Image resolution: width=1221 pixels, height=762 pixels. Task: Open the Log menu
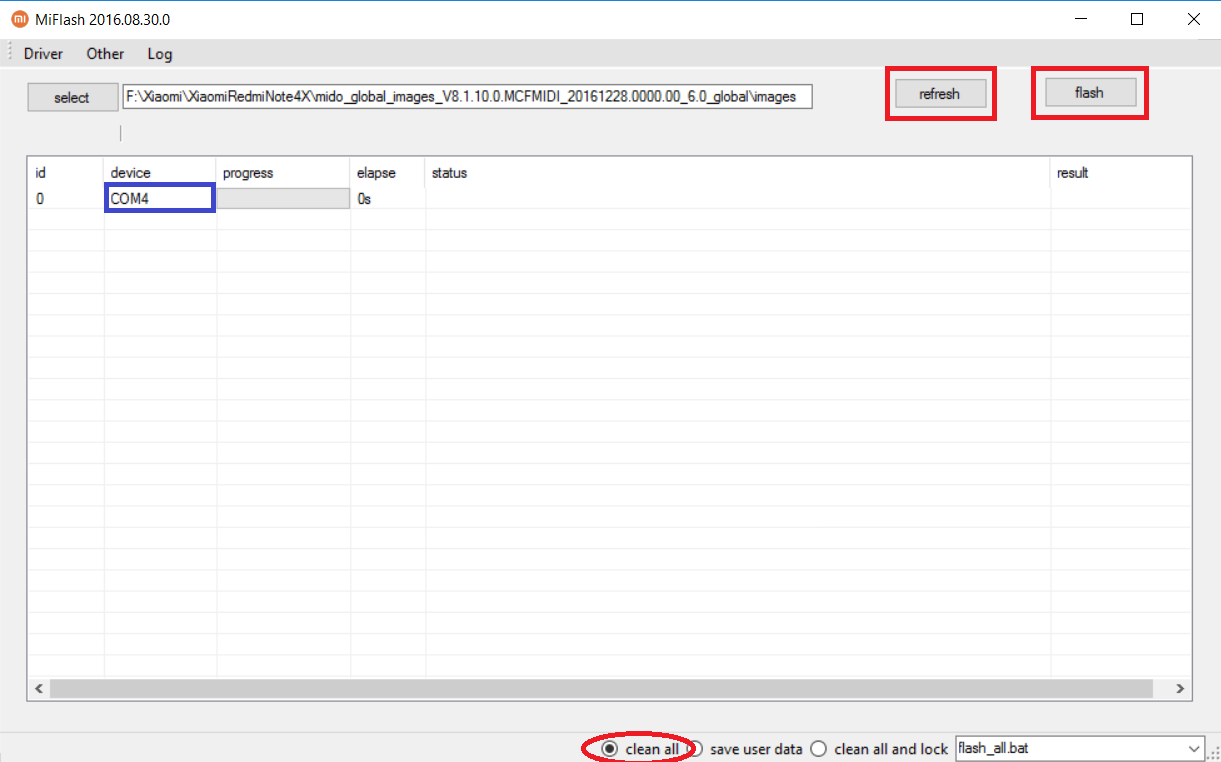pyautogui.click(x=159, y=54)
